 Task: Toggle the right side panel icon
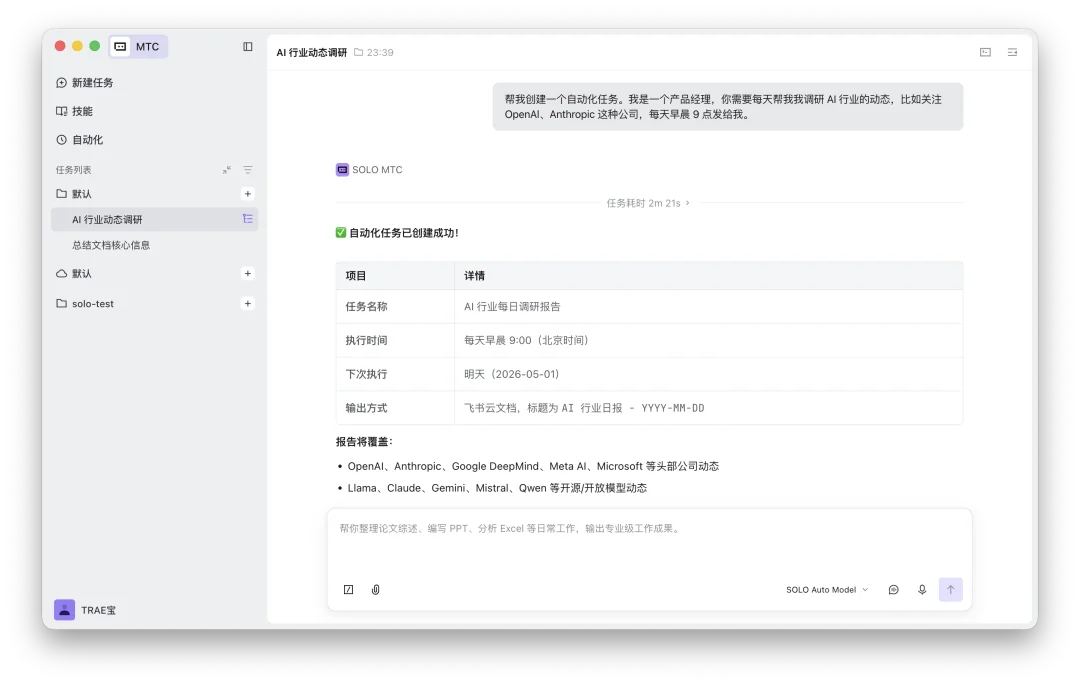click(x=1012, y=52)
